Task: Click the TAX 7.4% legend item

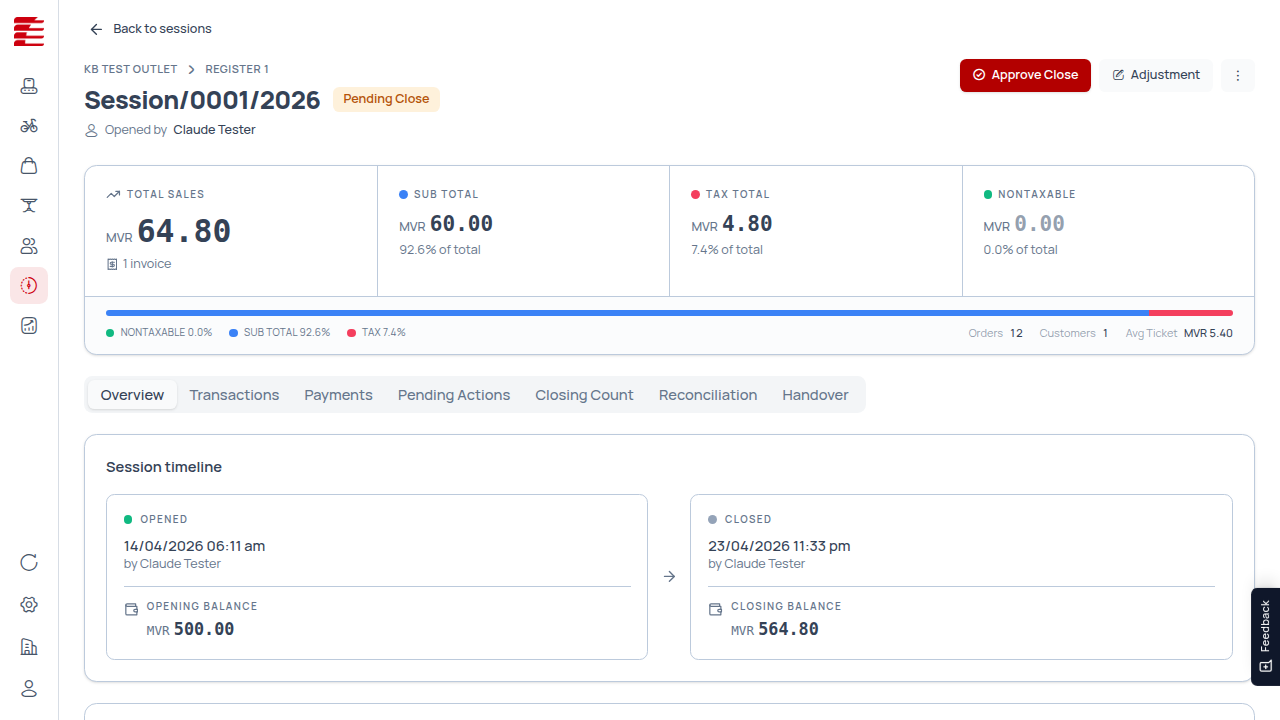Action: [377, 333]
